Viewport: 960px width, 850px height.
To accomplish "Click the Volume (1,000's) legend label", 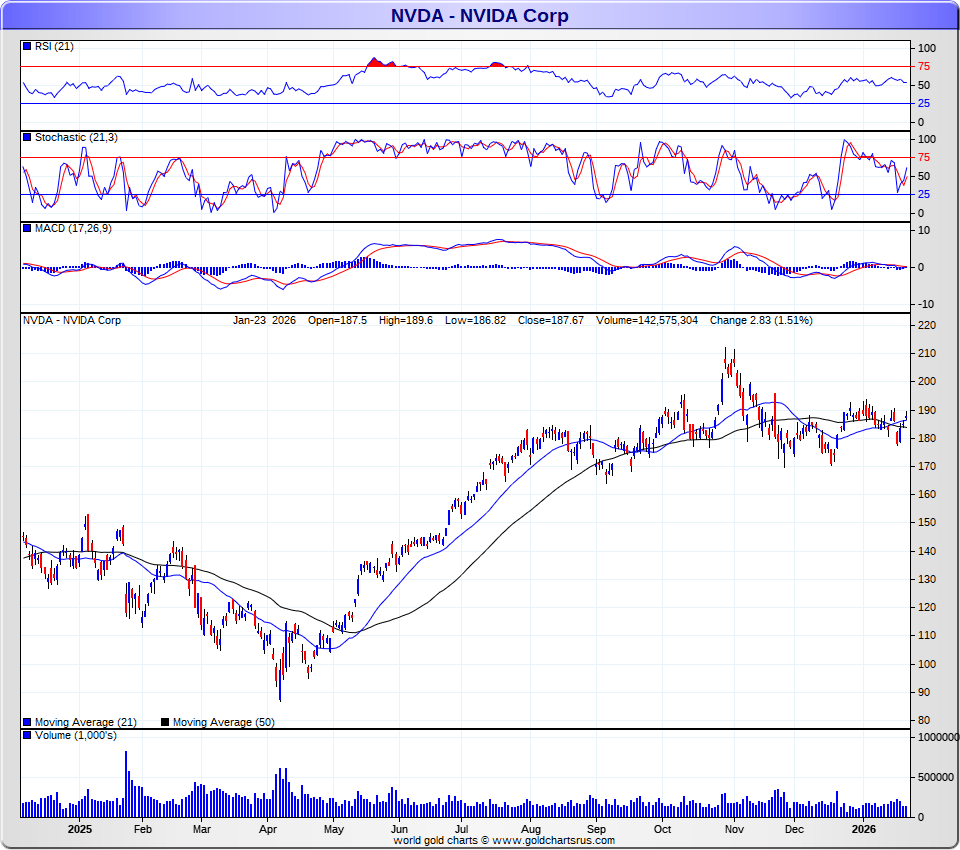I will click(75, 735).
